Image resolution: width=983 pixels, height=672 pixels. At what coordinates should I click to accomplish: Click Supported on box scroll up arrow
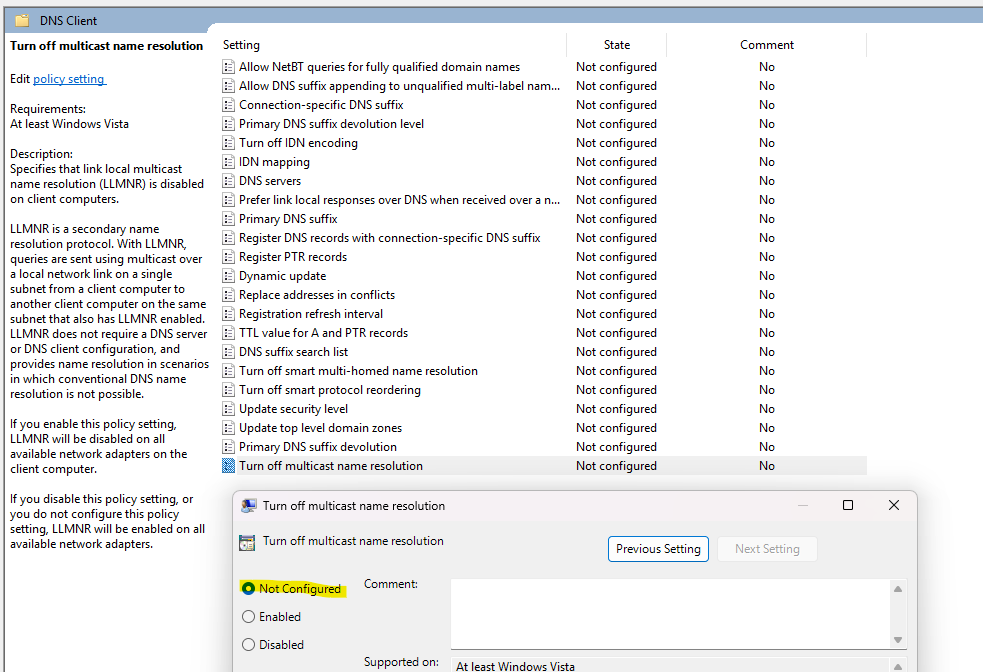pos(898,666)
